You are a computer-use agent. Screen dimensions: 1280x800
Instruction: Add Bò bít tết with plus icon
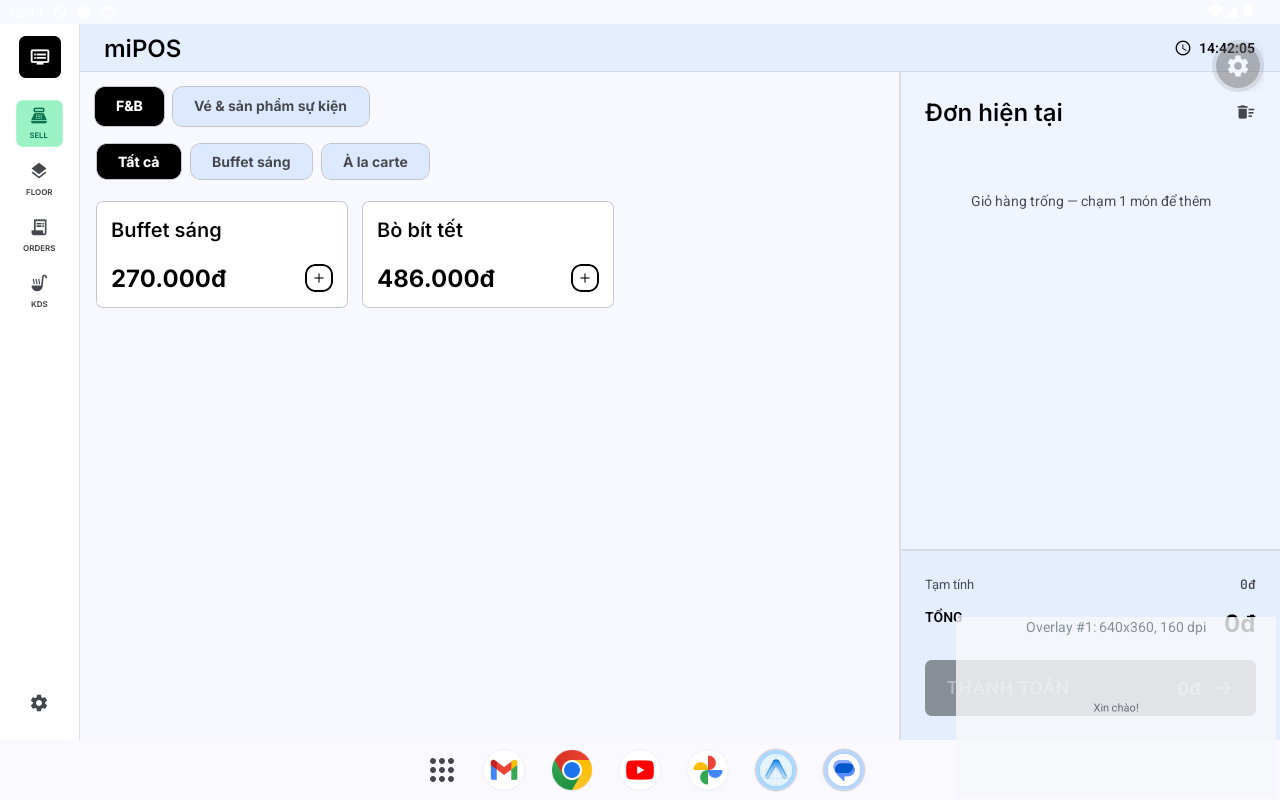pos(585,278)
